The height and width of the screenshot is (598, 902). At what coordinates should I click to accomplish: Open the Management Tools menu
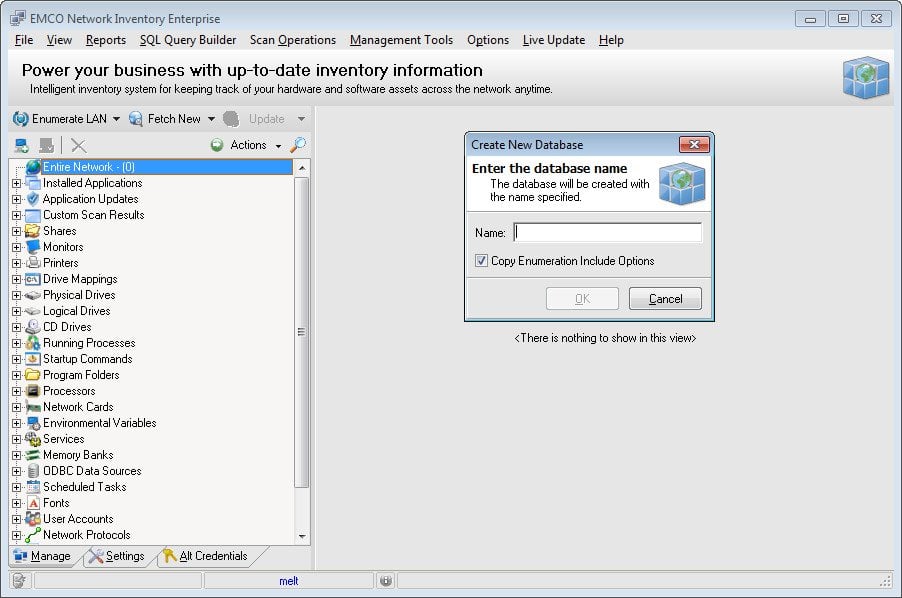401,40
